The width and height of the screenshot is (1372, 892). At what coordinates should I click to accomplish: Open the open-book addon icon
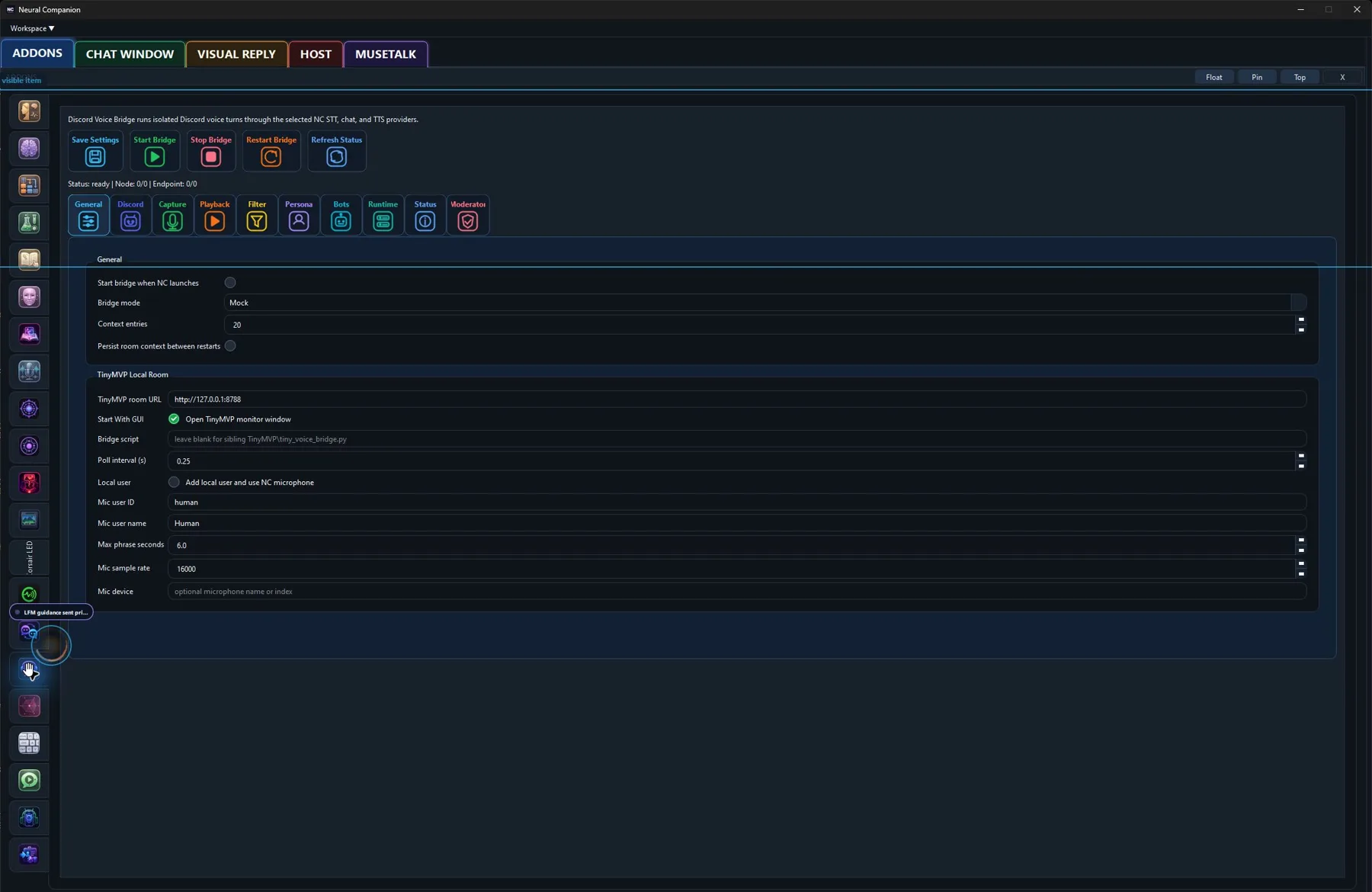pos(29,260)
